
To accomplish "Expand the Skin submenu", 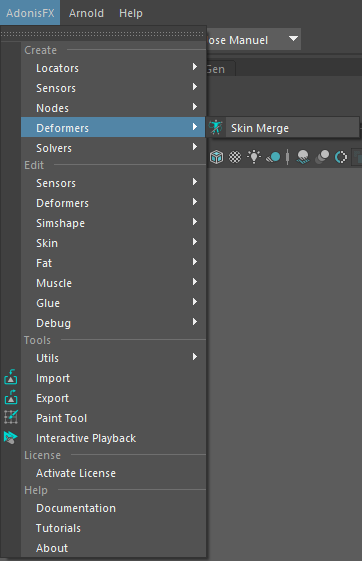I will [113, 243].
